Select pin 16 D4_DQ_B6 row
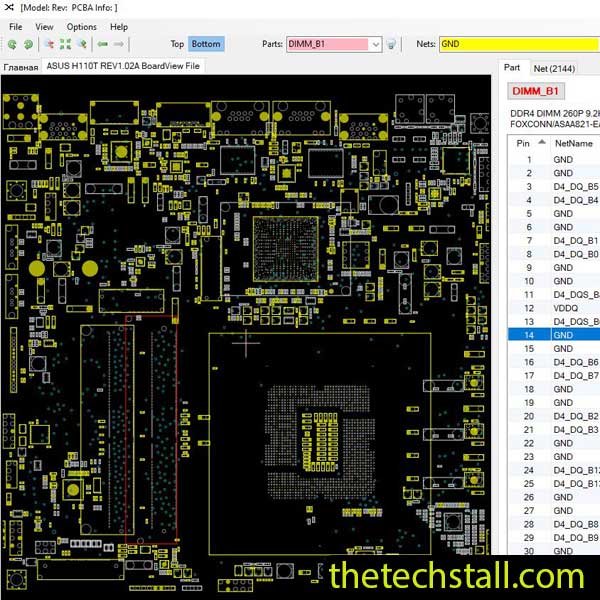Screen dimensions: 600x600 tap(554, 362)
